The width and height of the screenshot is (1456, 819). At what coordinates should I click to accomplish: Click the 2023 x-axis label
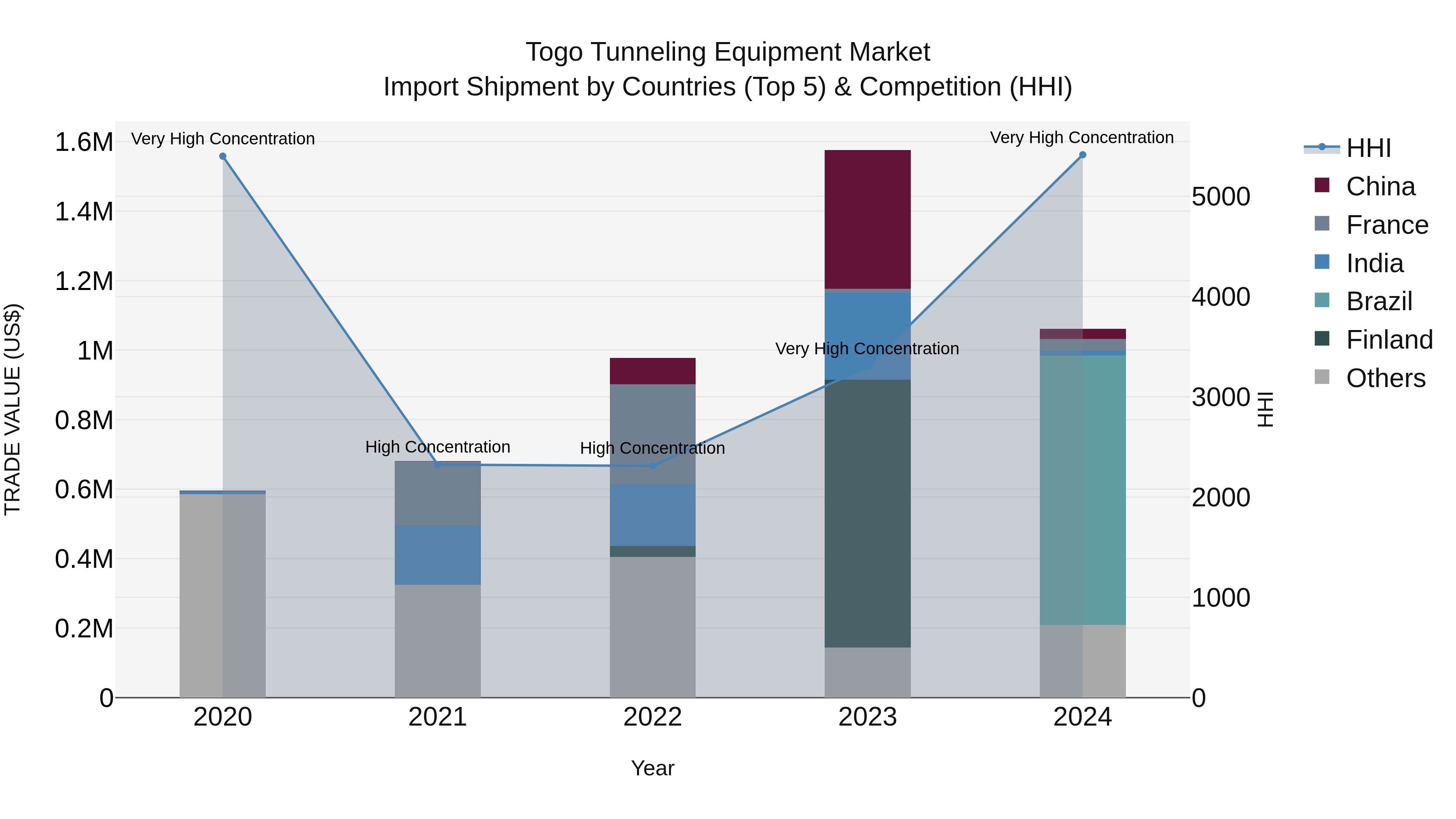(868, 717)
